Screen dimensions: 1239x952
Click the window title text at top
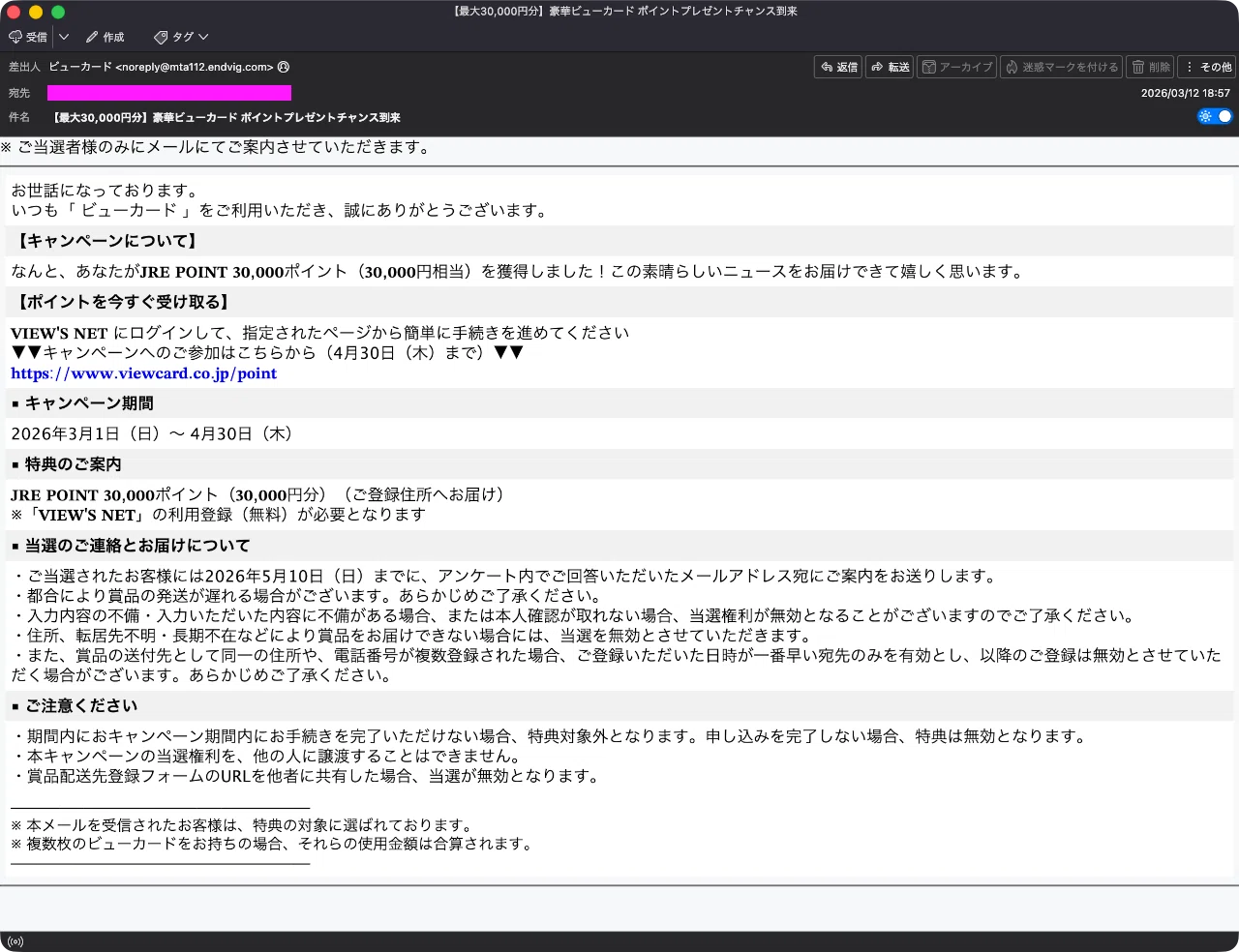625,11
